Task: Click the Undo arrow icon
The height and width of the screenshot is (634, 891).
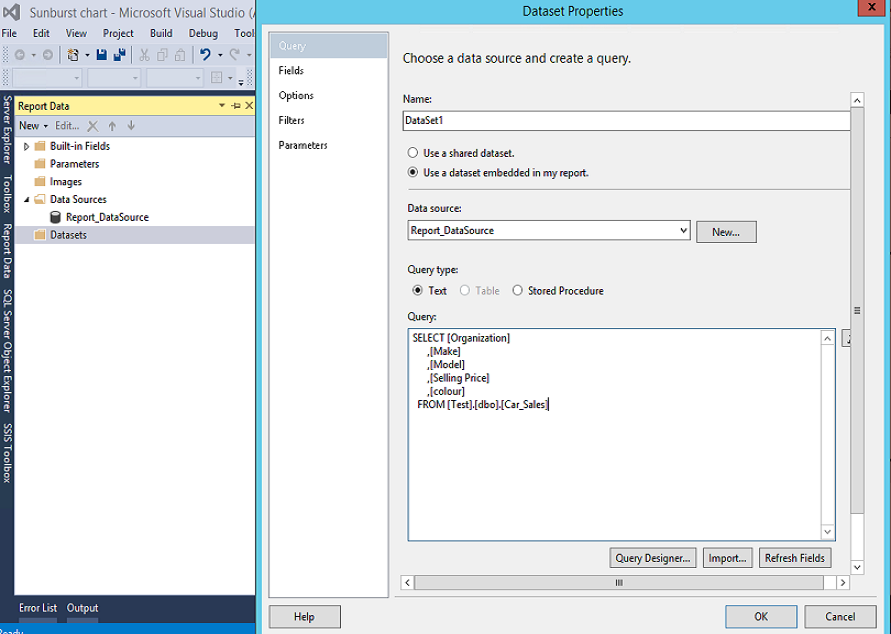Action: tap(205, 55)
